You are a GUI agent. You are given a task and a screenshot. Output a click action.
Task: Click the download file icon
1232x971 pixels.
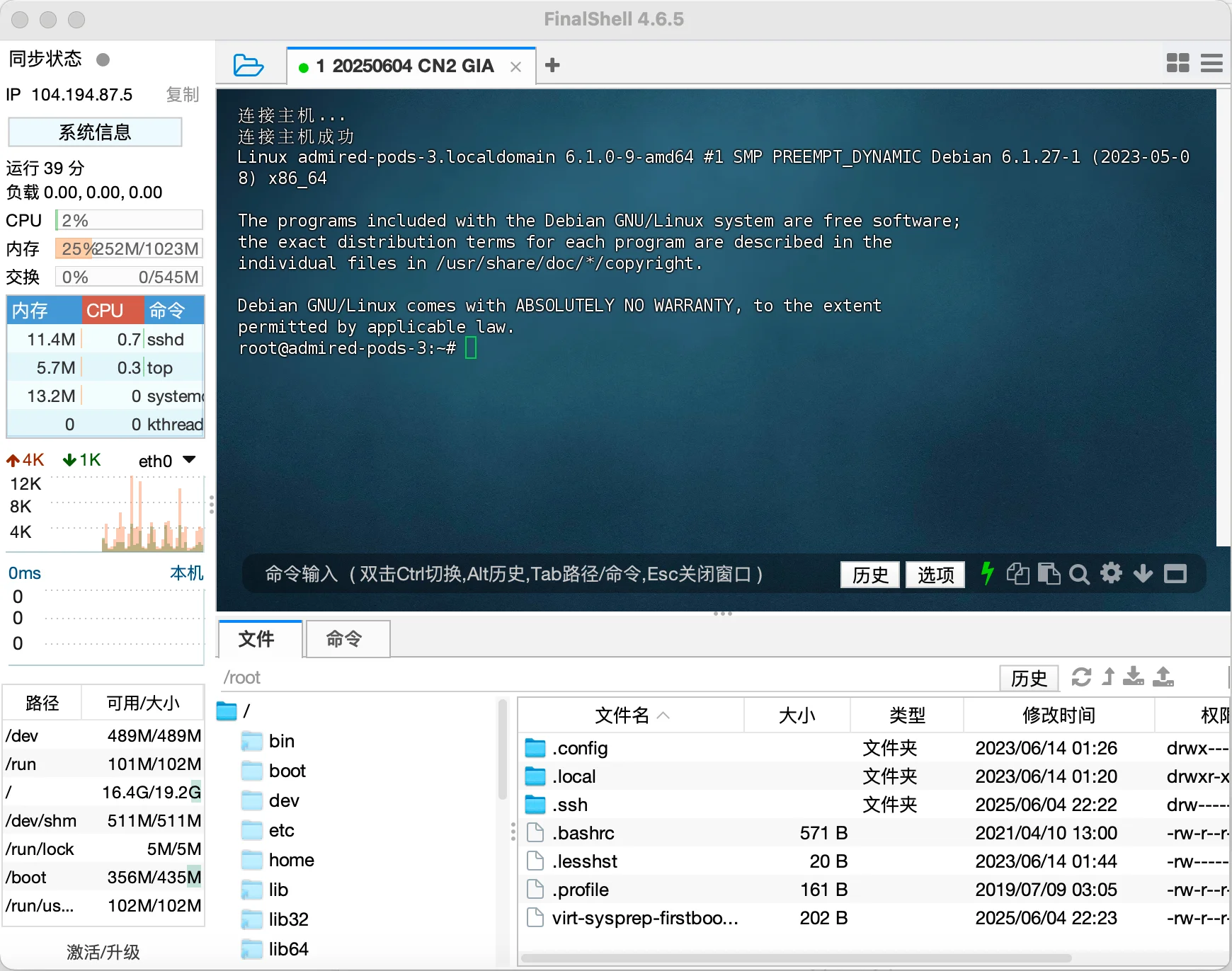click(1134, 677)
